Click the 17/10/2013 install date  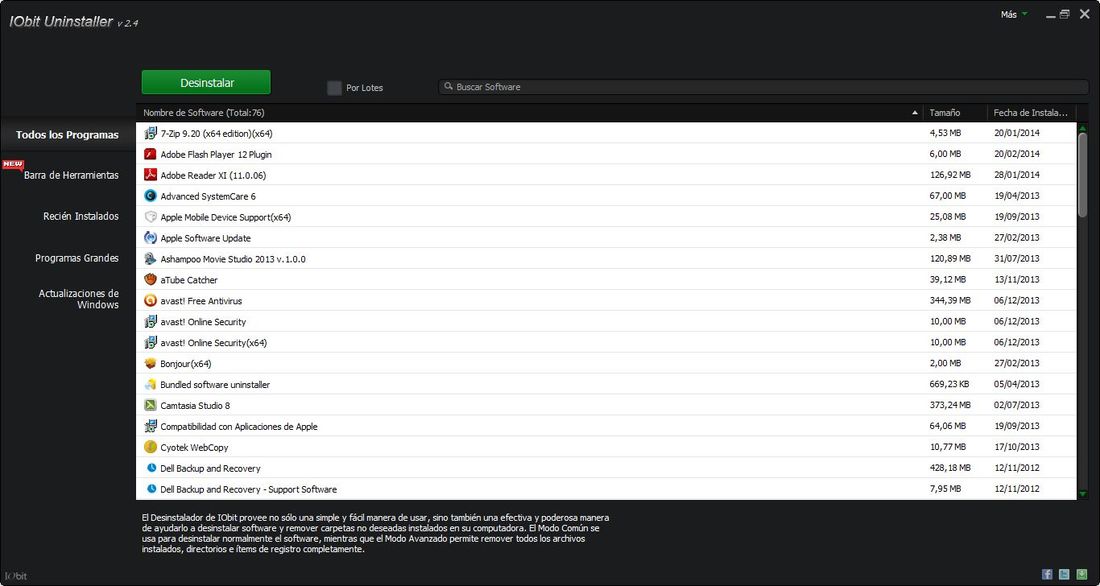1017,447
